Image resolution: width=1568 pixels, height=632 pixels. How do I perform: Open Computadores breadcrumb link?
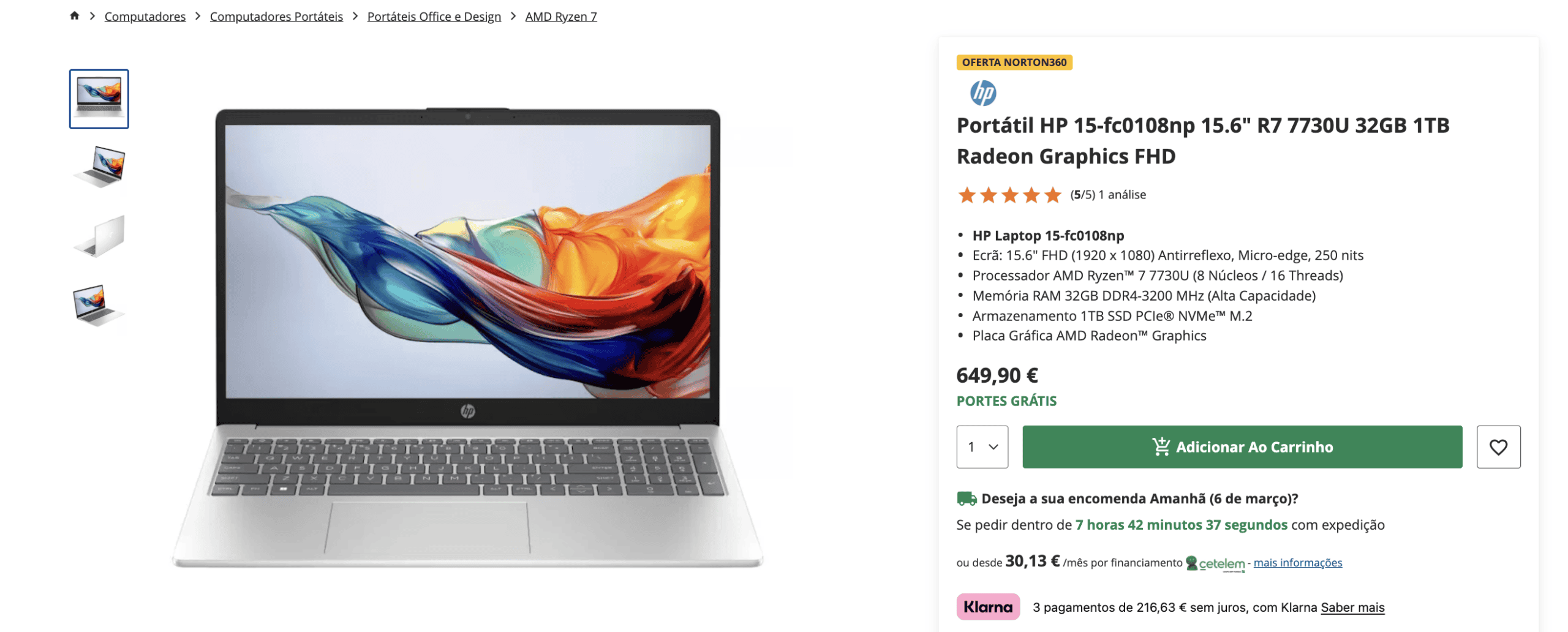145,17
